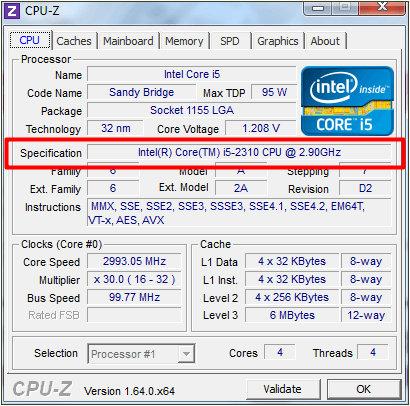Click the Version 1.64.0.x64 text

tap(129, 391)
